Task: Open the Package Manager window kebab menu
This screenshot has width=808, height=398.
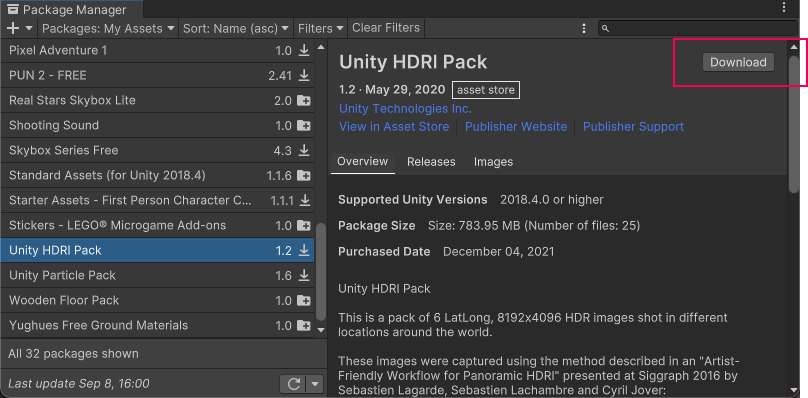Action: point(784,7)
